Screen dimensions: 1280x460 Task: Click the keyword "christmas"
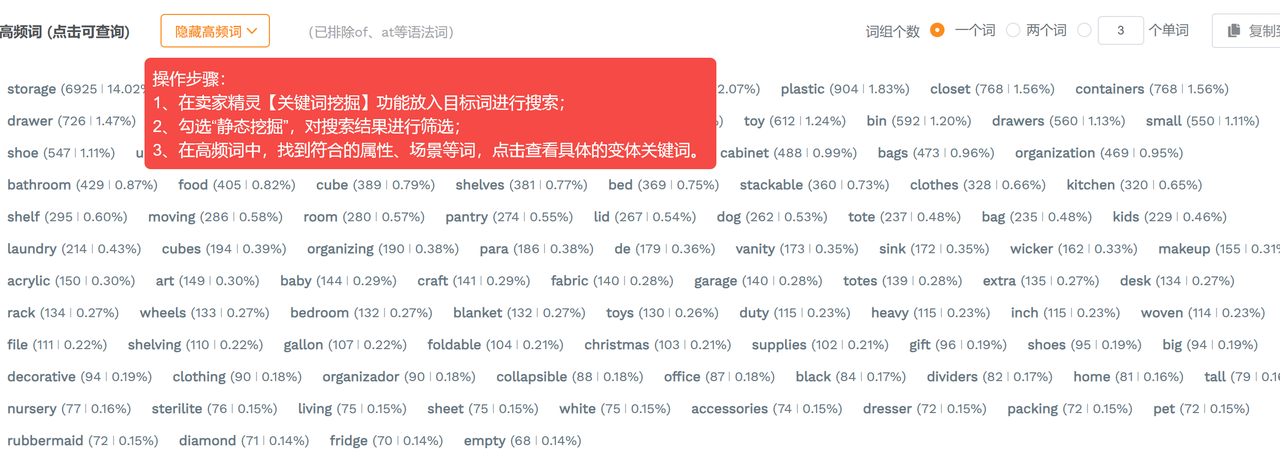click(617, 345)
